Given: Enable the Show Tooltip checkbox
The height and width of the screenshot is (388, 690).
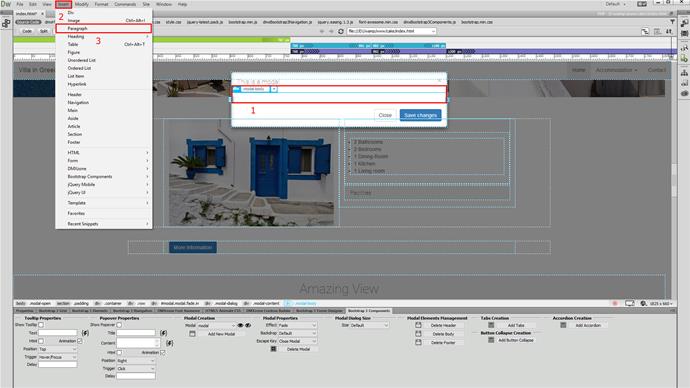Looking at the screenshot, I should point(41,325).
